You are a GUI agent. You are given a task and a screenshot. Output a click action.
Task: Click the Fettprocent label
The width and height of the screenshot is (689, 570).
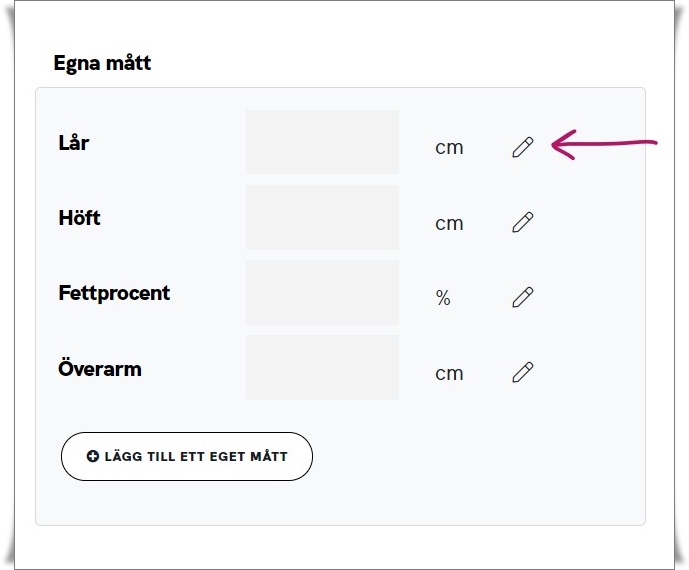click(114, 293)
